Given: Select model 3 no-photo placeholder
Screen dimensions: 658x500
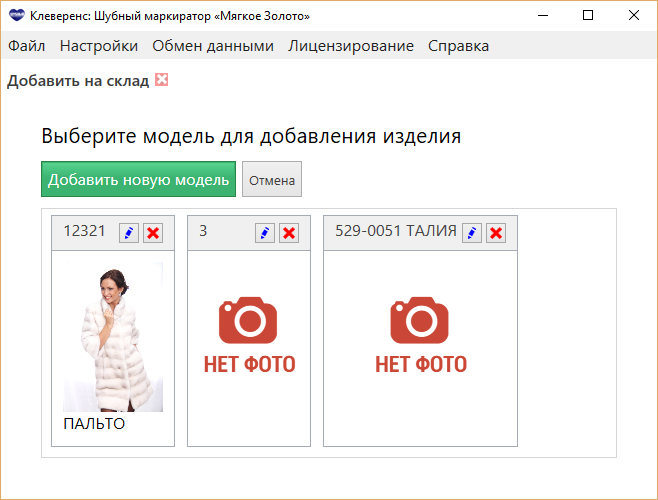Looking at the screenshot, I should 249,335.
